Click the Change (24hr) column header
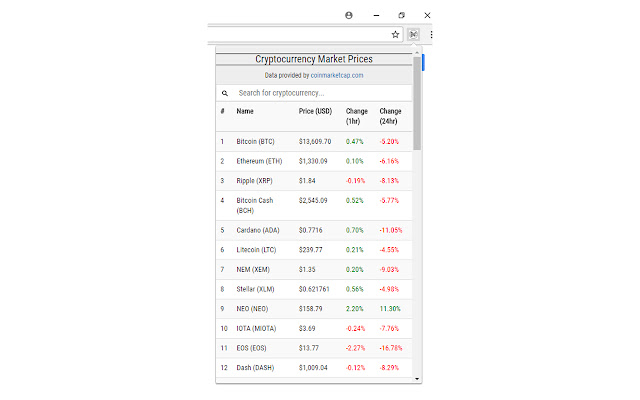640x400 pixels. (x=390, y=116)
